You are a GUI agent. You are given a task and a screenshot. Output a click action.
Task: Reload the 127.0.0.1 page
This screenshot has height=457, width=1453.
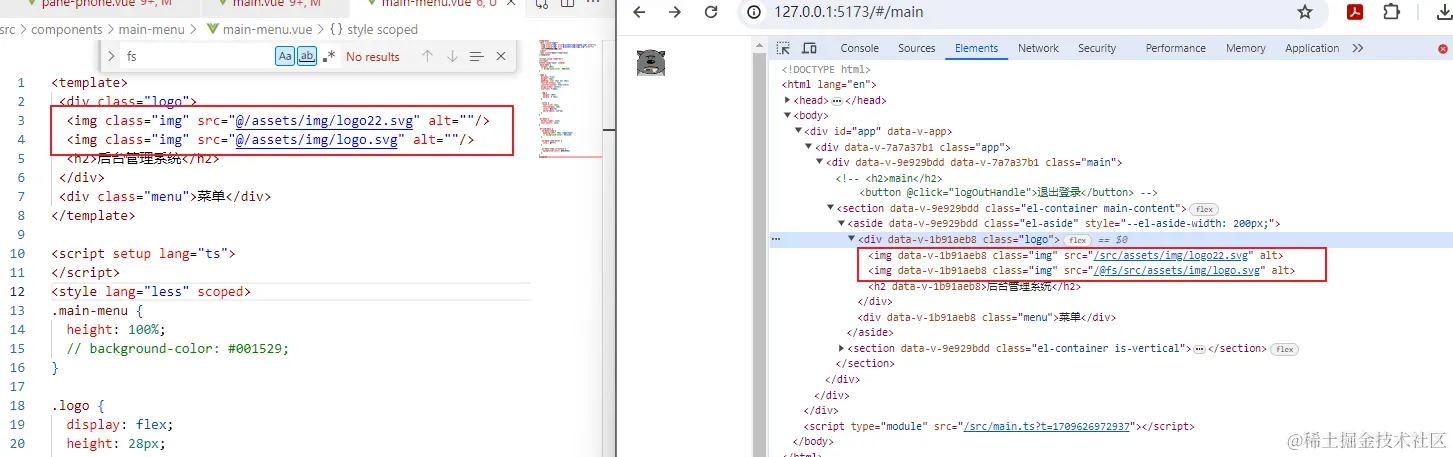pyautogui.click(x=711, y=12)
